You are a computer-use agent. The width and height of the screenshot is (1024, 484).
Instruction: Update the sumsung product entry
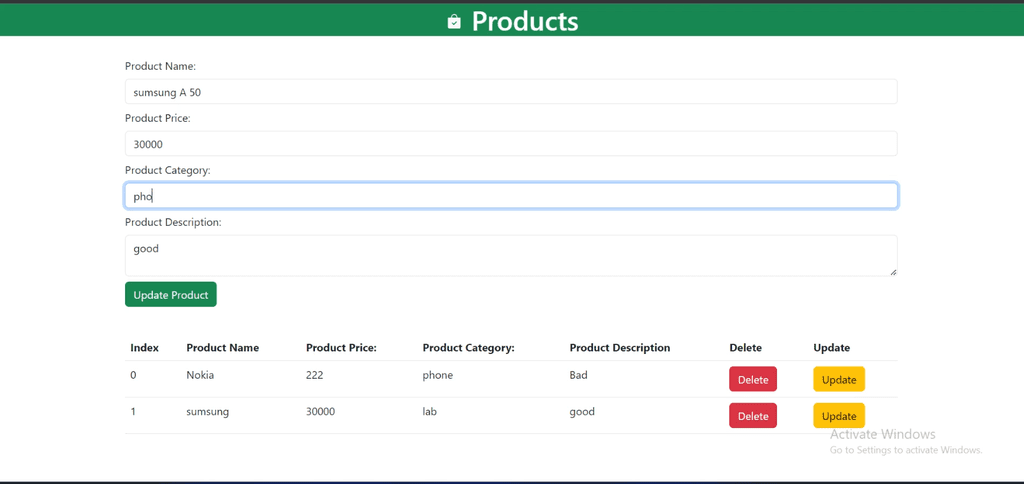[x=839, y=416]
